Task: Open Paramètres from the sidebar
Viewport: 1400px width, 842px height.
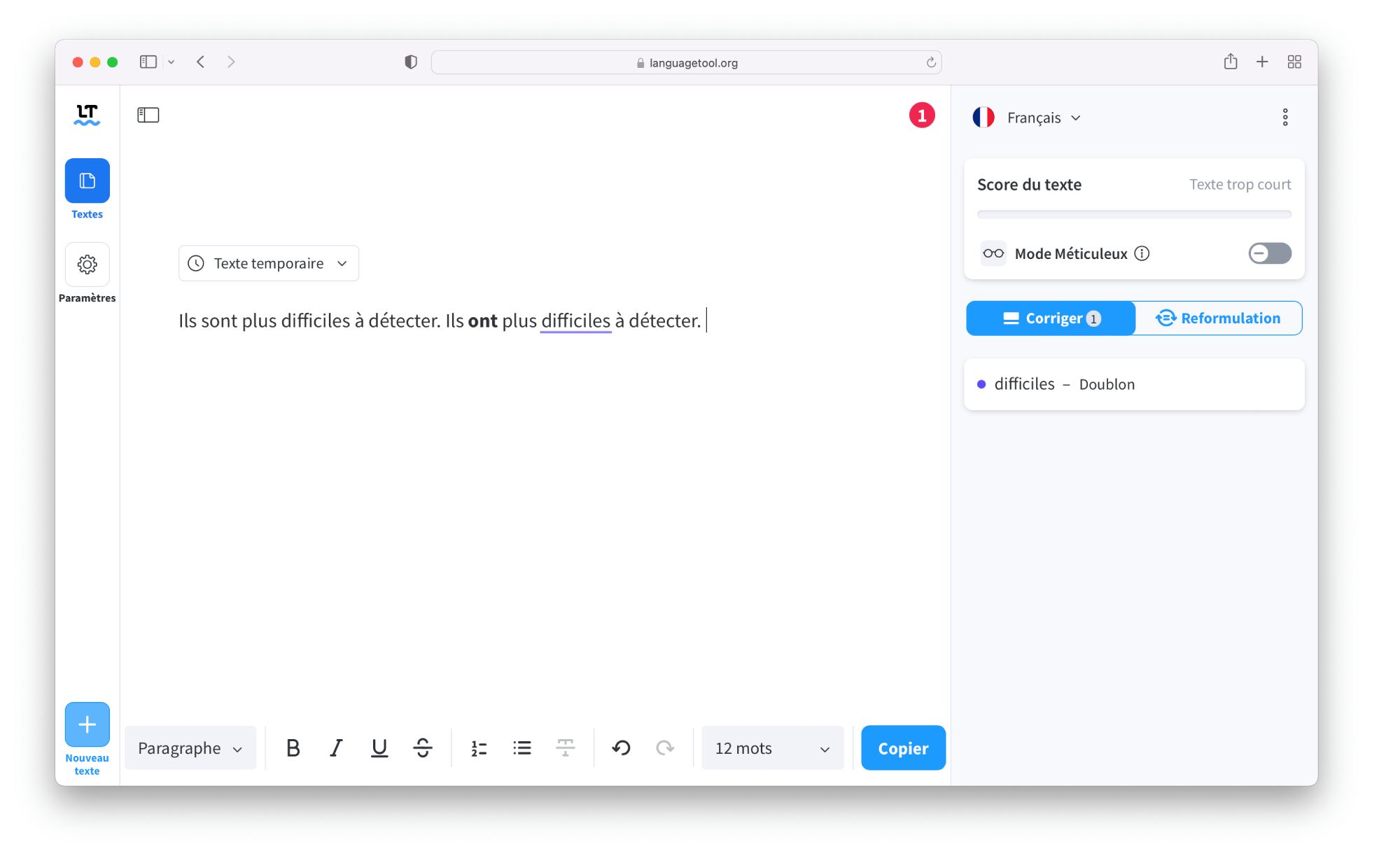Action: [87, 265]
